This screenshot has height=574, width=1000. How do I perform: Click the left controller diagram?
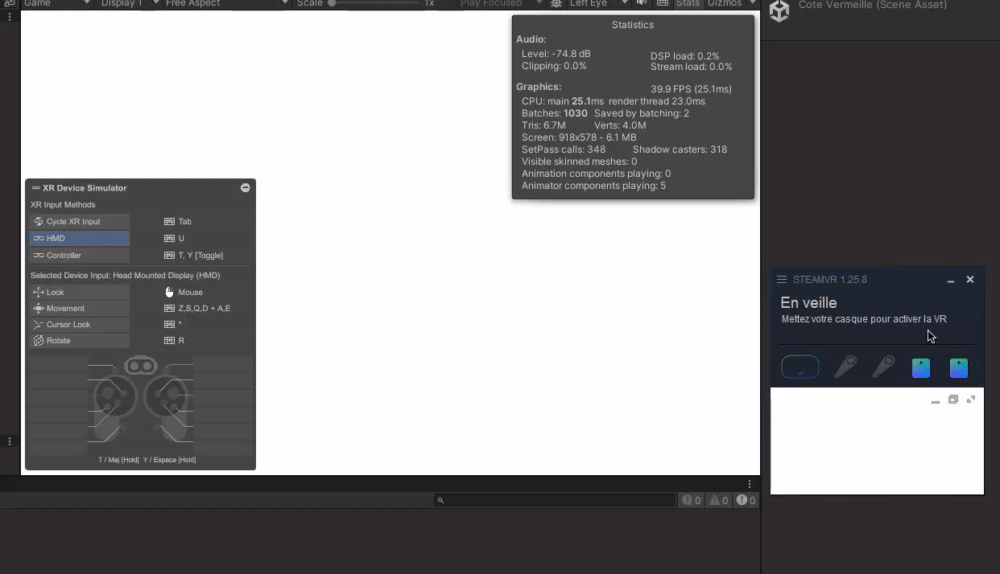click(x=113, y=406)
